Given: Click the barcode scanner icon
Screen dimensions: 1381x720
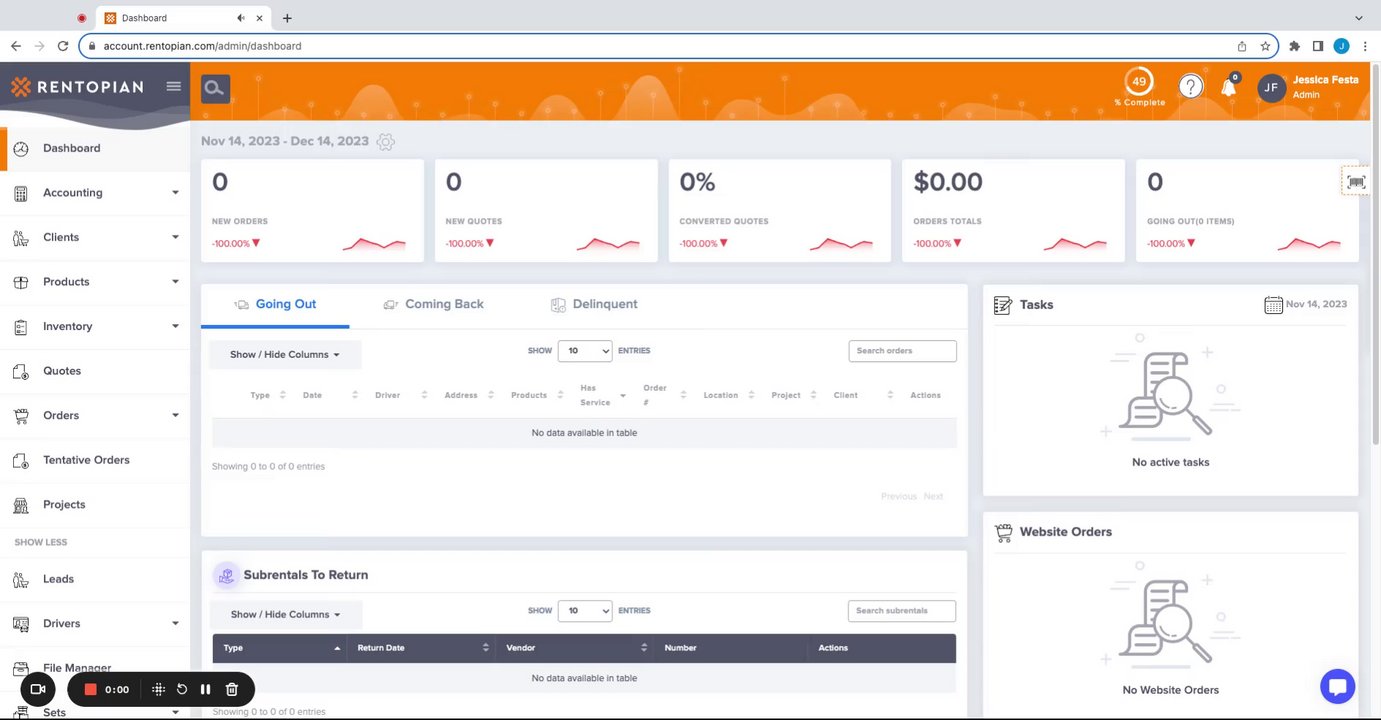Looking at the screenshot, I should (x=1356, y=181).
